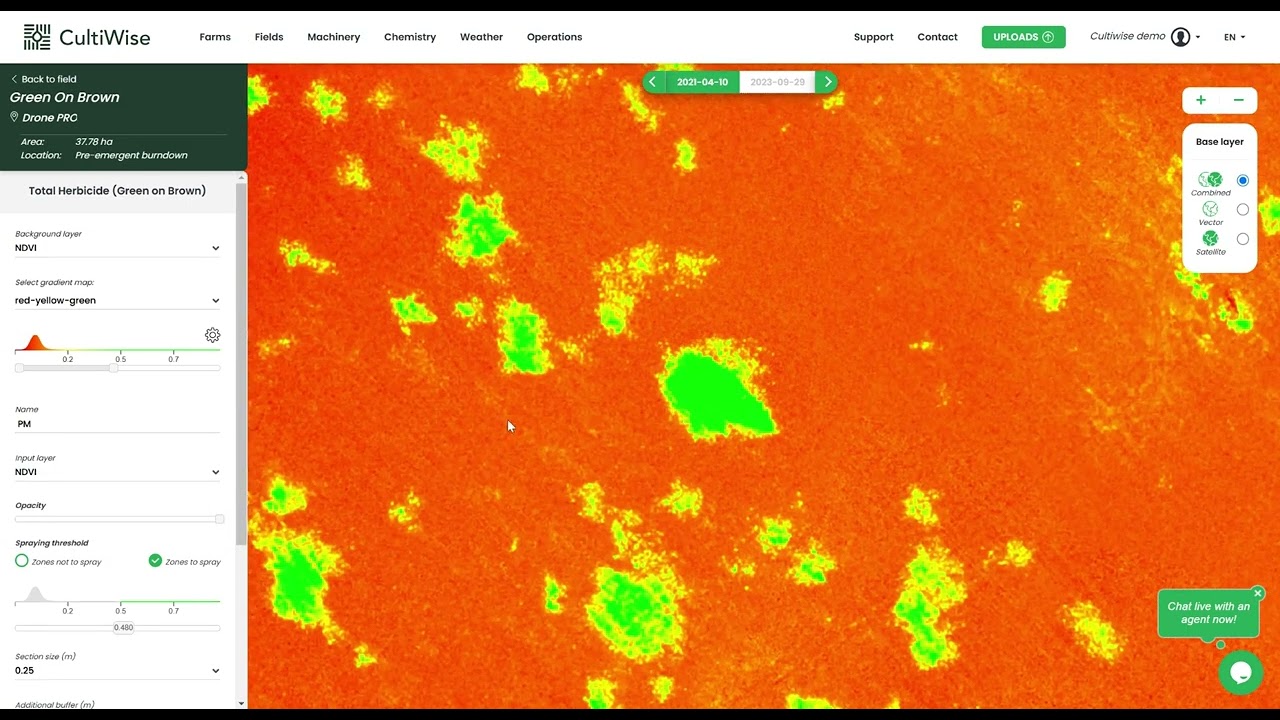This screenshot has height=720, width=1280.
Task: Open the Operations menu
Action: click(554, 37)
